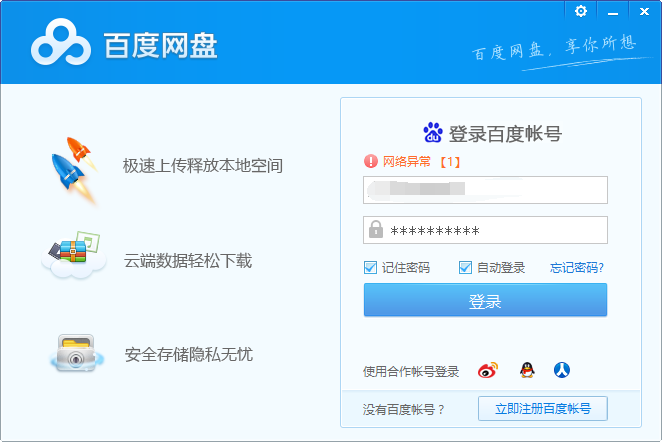Click the red network error warning icon

click(371, 161)
